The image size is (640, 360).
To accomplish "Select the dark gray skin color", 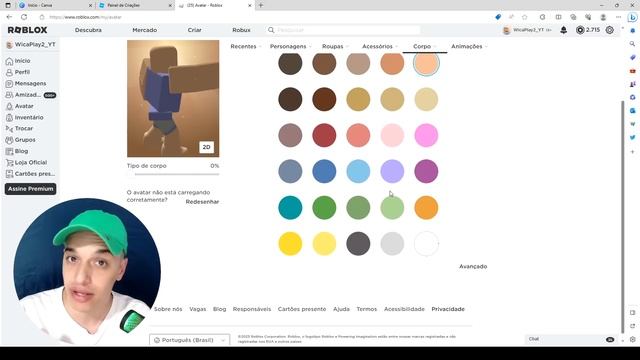I will [x=358, y=244].
